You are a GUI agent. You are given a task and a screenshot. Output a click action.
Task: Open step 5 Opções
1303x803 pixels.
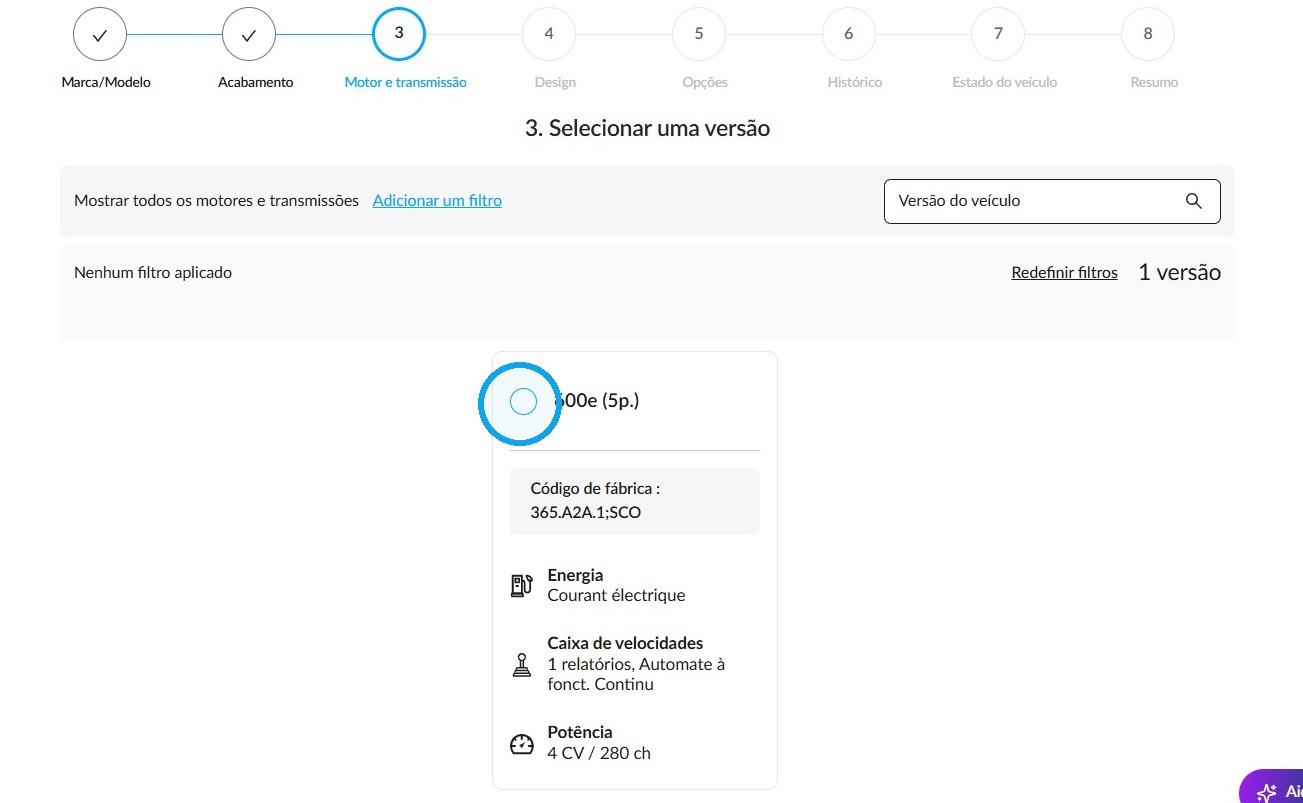click(x=699, y=34)
